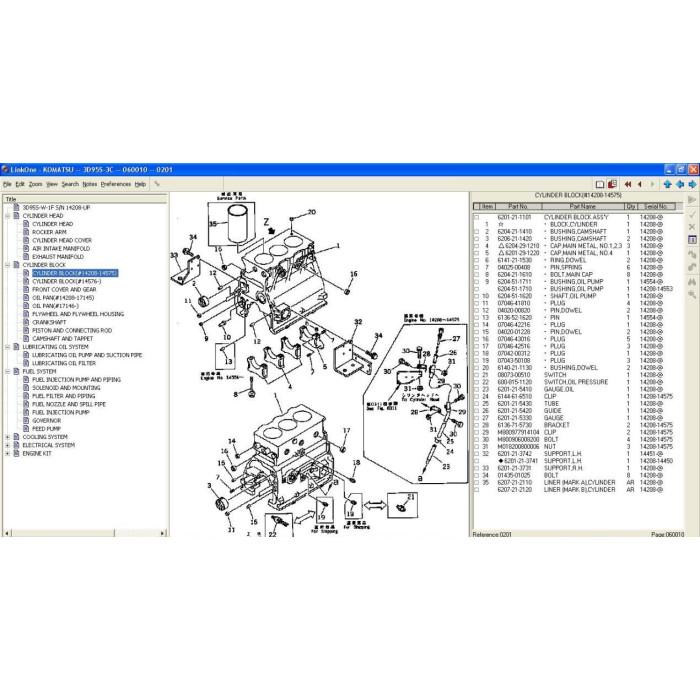Select OIL PAN(#17146-) in tree
The width and height of the screenshot is (700, 700).
click(55, 306)
